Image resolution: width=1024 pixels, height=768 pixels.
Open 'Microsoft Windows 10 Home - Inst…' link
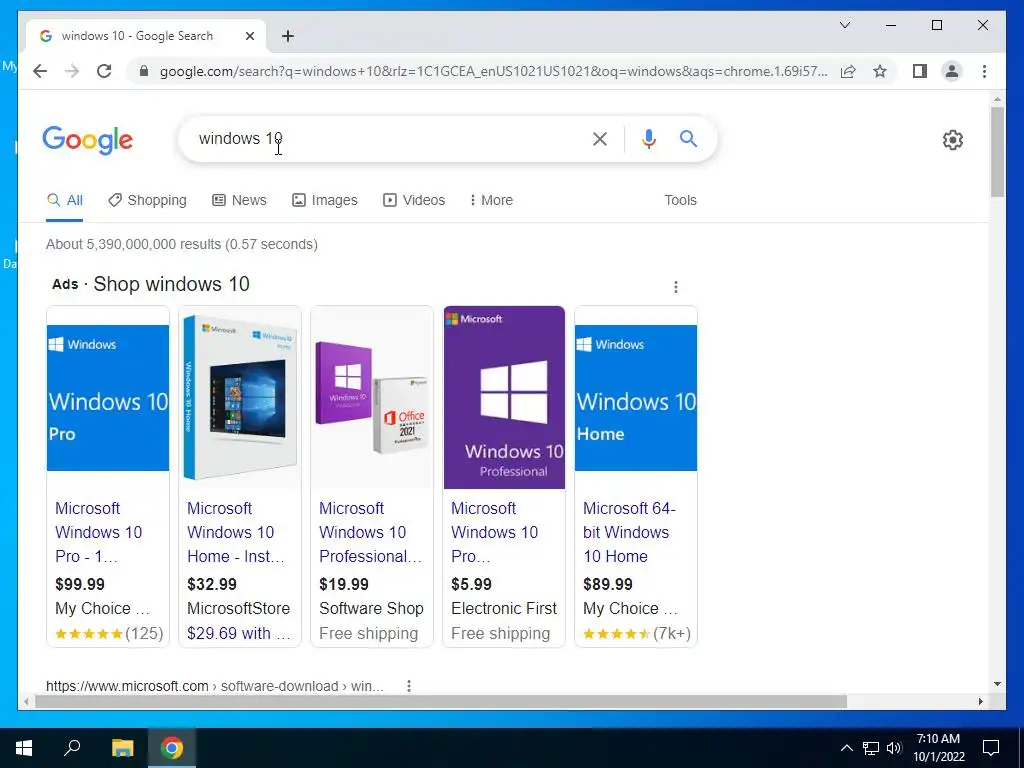click(x=236, y=532)
